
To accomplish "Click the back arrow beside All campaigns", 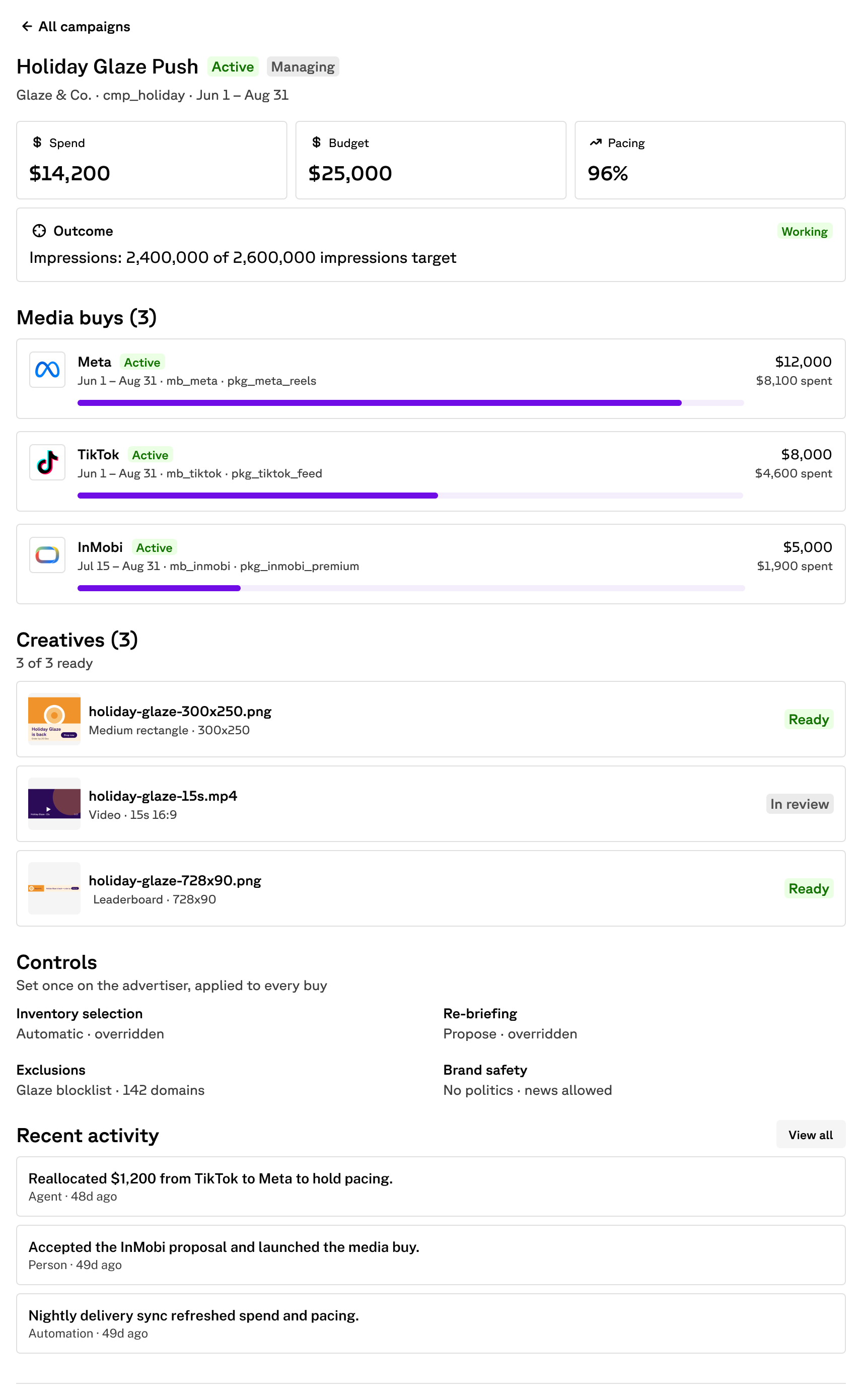I will point(26,26).
